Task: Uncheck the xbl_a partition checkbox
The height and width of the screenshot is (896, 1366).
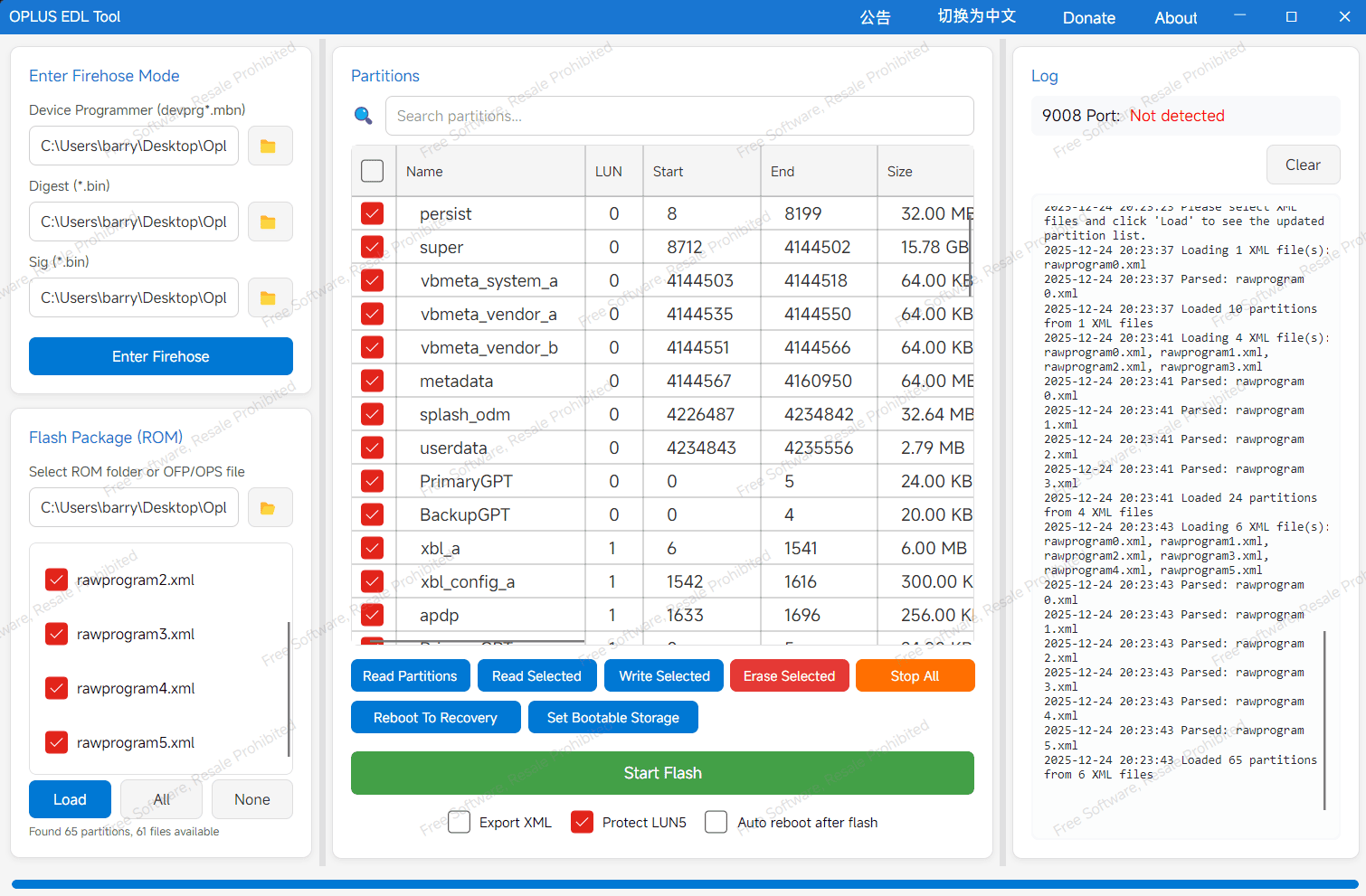Action: 372,548
